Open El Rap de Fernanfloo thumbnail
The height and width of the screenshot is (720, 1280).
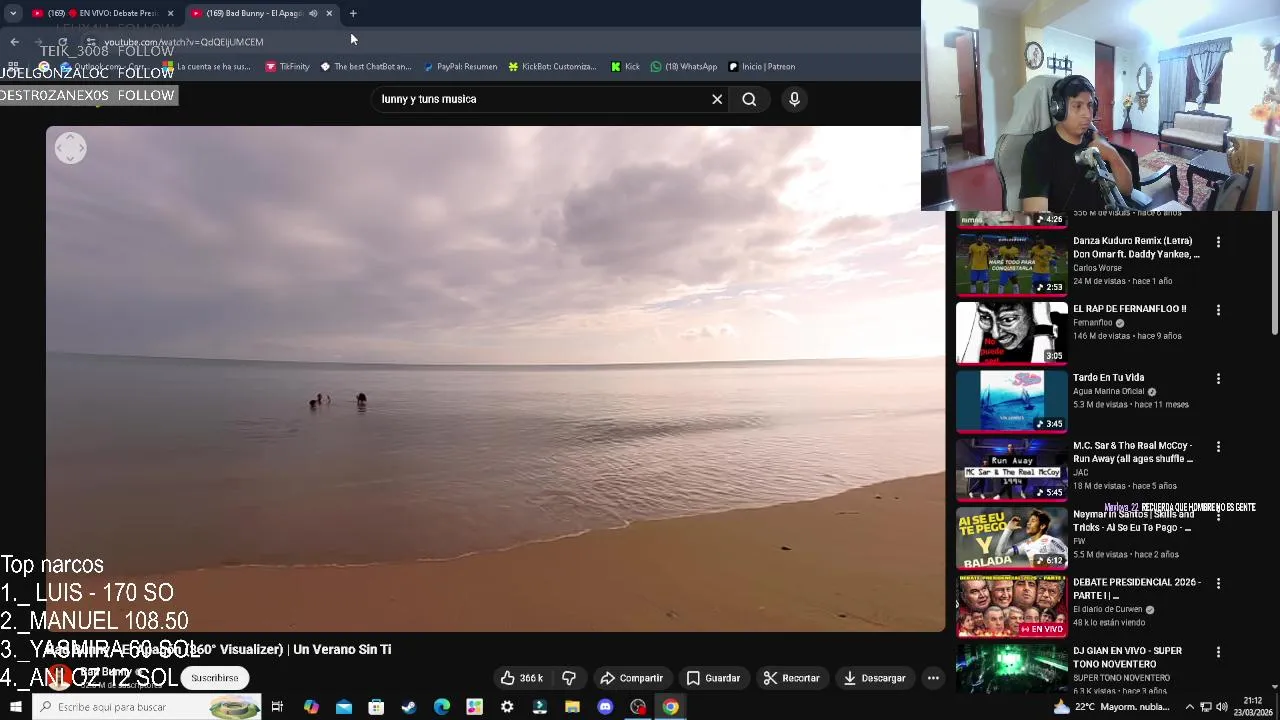(1011, 333)
